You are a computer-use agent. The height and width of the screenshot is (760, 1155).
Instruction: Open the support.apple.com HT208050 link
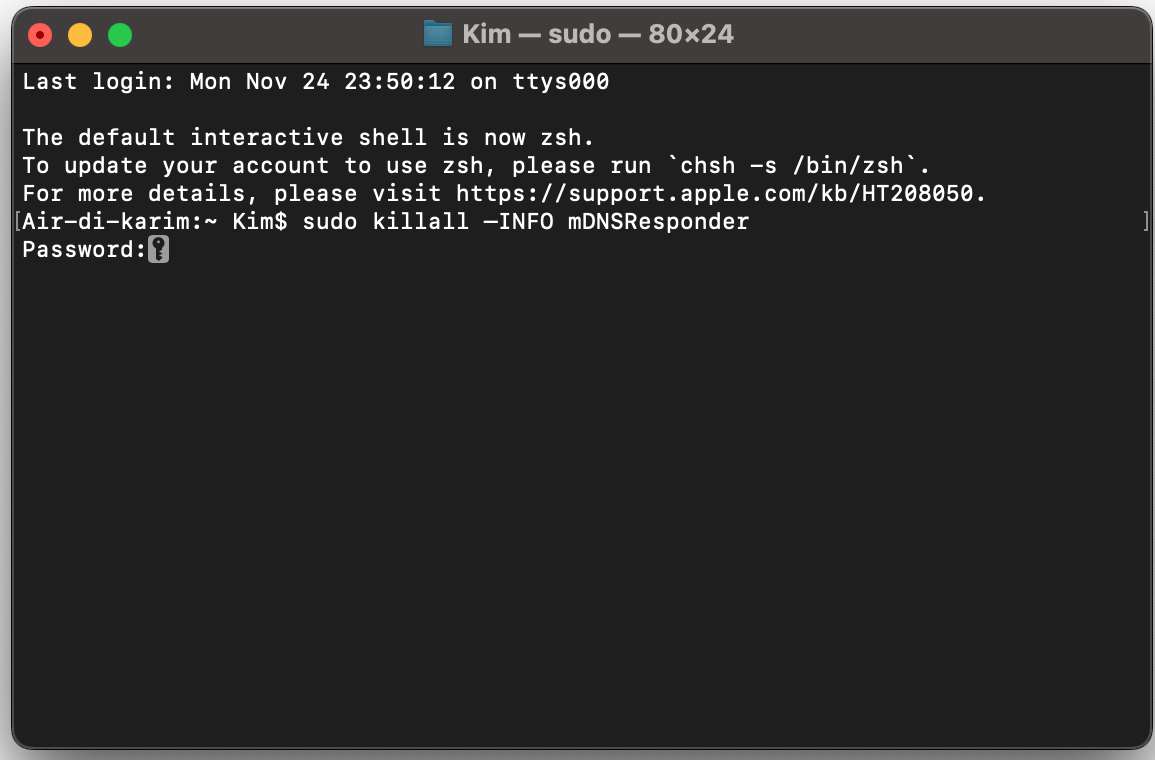click(x=720, y=194)
